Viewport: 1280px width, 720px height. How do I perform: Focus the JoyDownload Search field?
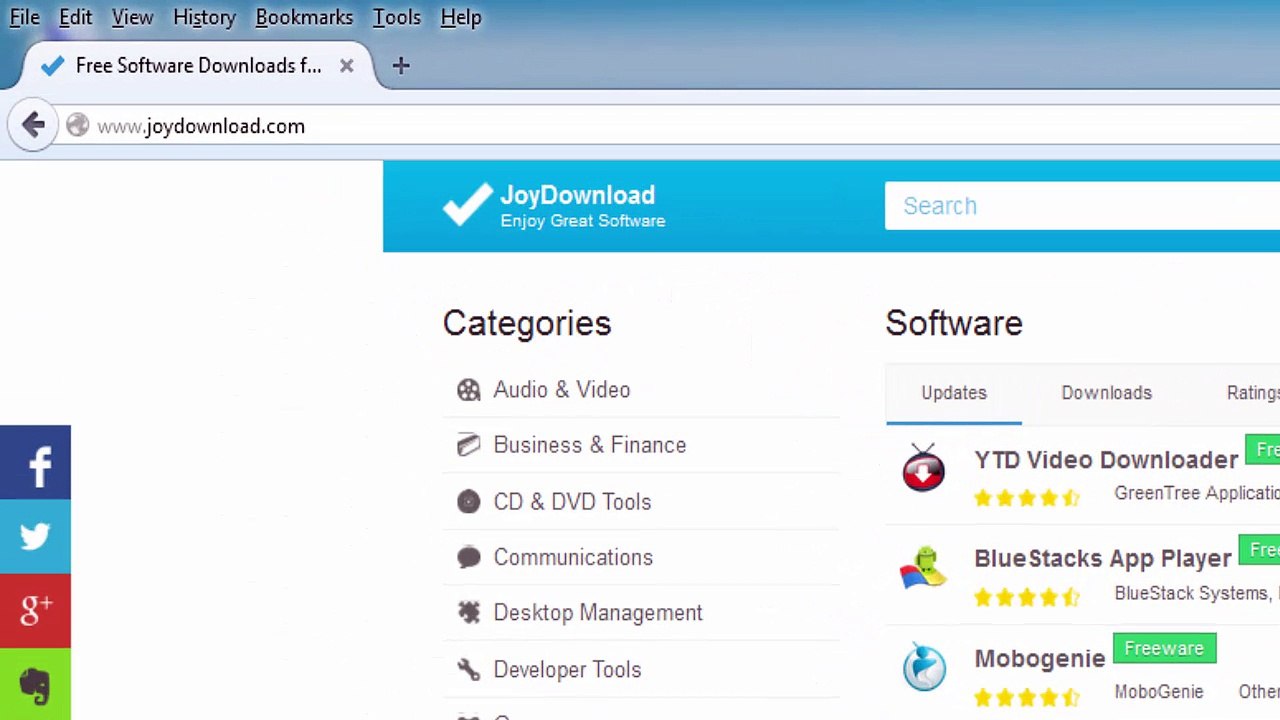coord(1082,206)
